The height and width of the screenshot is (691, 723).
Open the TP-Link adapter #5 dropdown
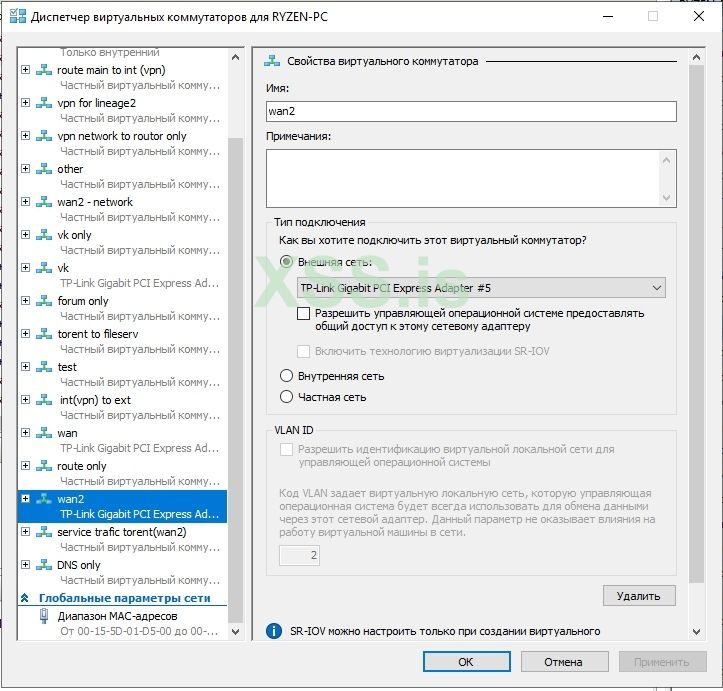click(x=481, y=288)
